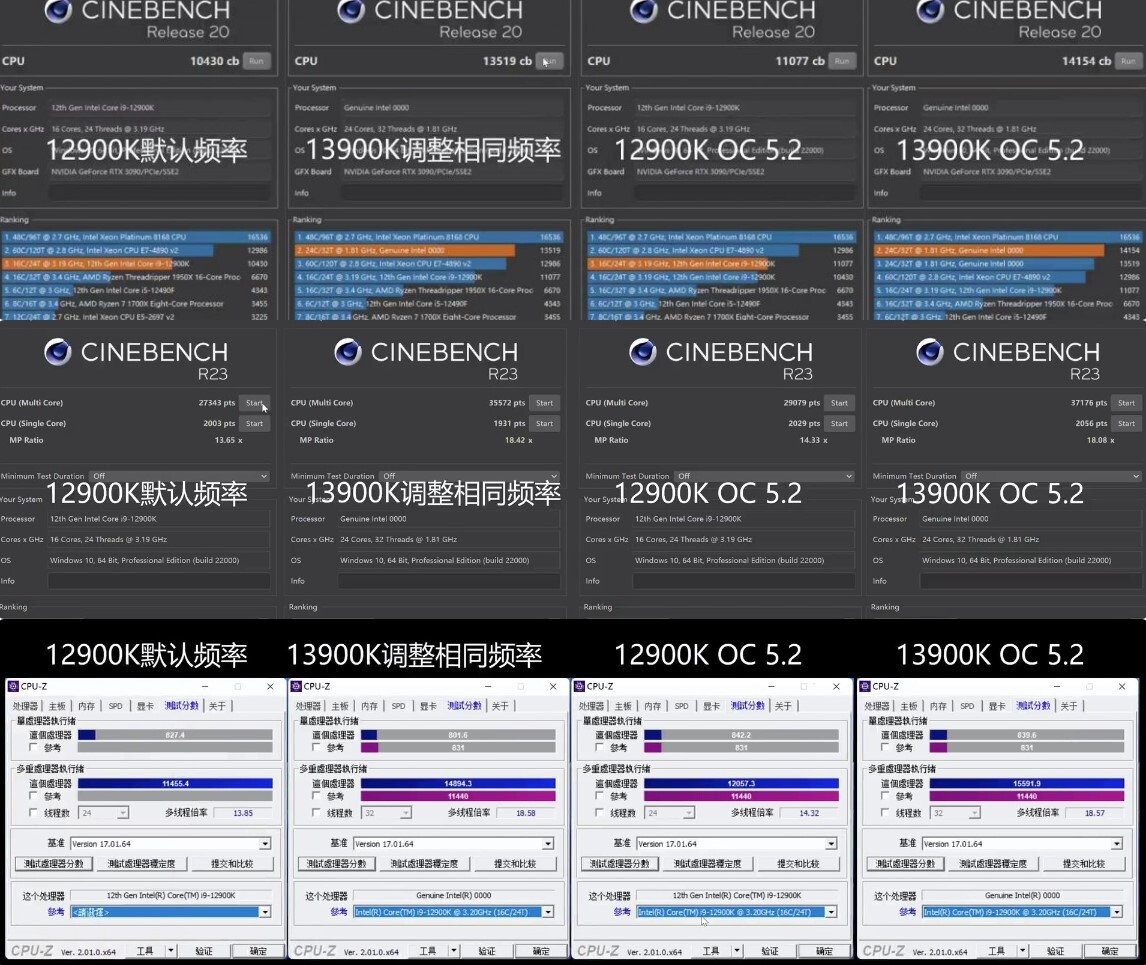Click the CPU-Z title icon in the 11455.4 score window
Viewport: 1146px width, 965px height.
click(x=12, y=686)
